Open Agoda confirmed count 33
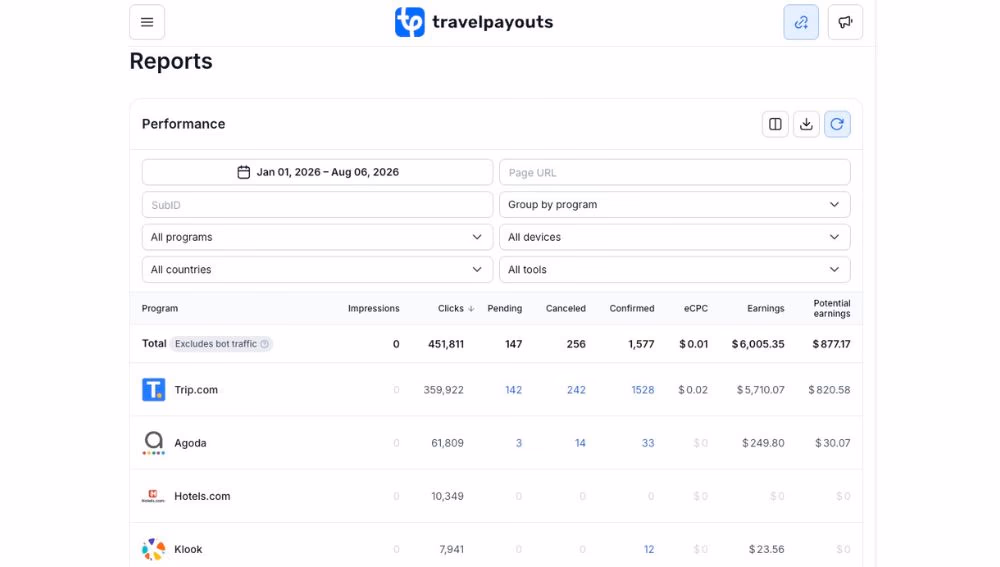Image resolution: width=1000 pixels, height=567 pixels. 648,443
